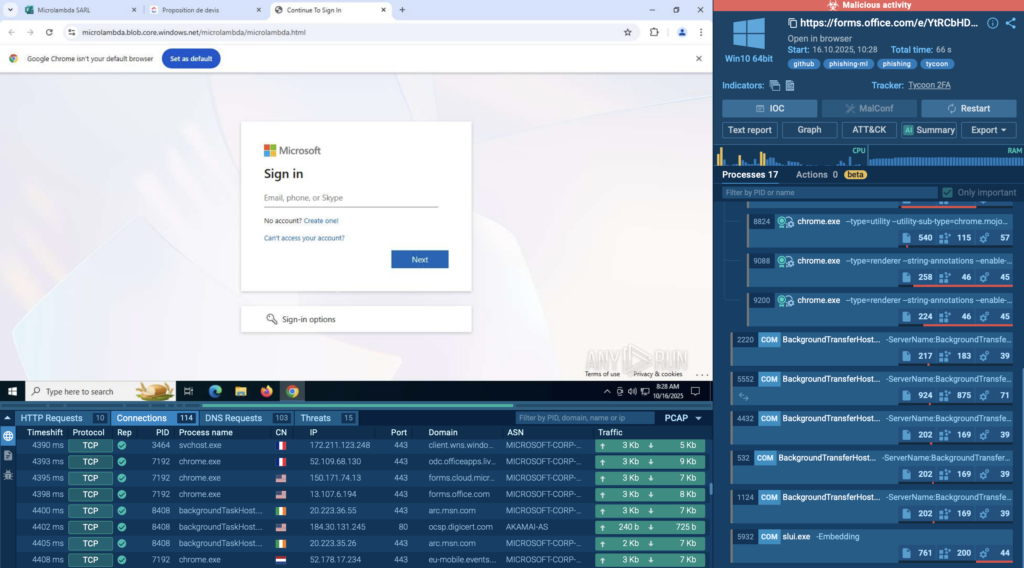Open the Export dropdown
1024x568 pixels.
click(988, 130)
